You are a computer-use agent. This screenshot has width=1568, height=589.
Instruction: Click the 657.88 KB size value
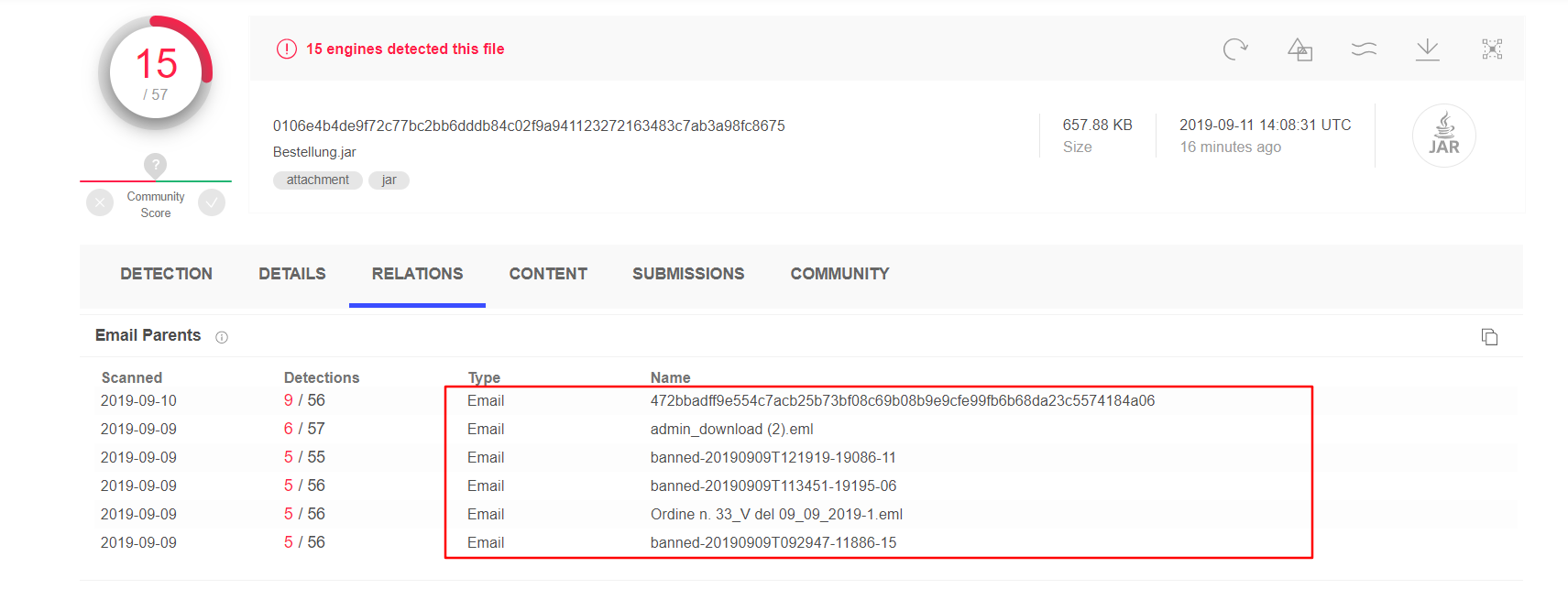pyautogui.click(x=1097, y=125)
